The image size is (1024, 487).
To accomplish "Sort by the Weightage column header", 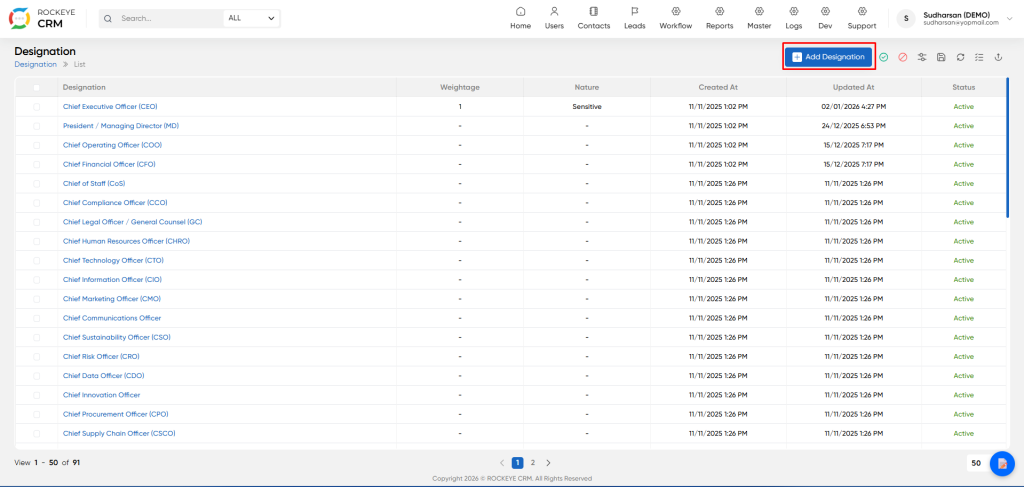I will pyautogui.click(x=460, y=87).
